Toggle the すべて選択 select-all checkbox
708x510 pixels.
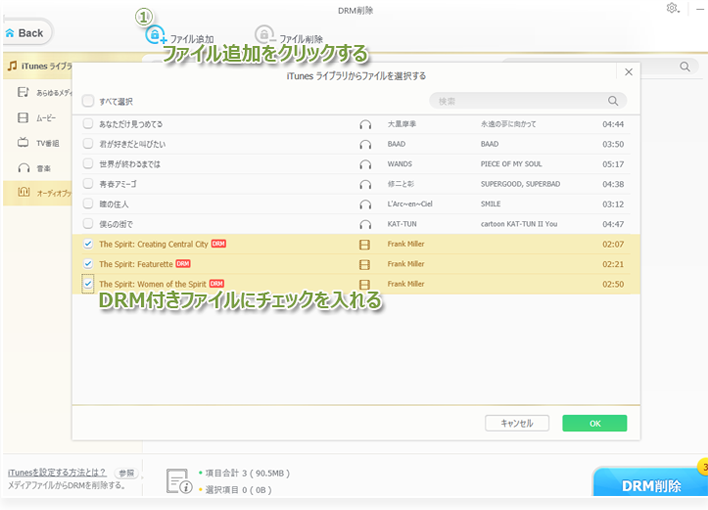pos(88,101)
